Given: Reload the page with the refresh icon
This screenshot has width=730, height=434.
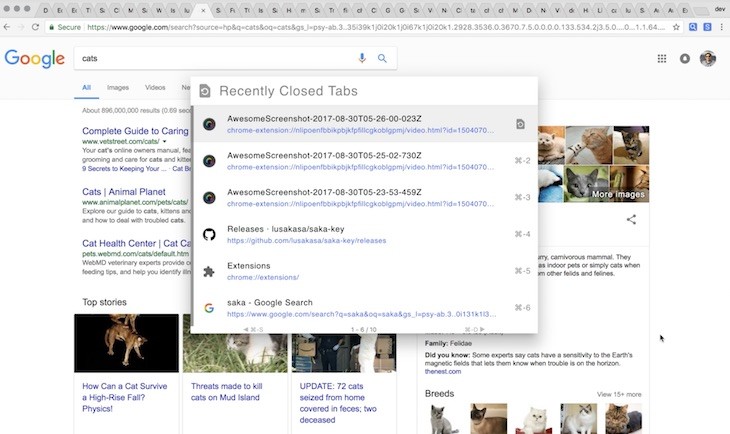Looking at the screenshot, I should 35,27.
